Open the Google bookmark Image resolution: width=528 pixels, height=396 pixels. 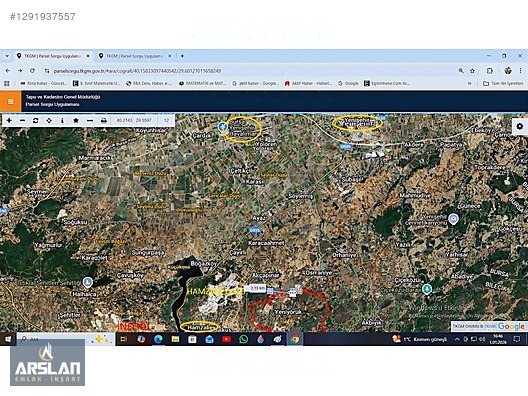348,83
